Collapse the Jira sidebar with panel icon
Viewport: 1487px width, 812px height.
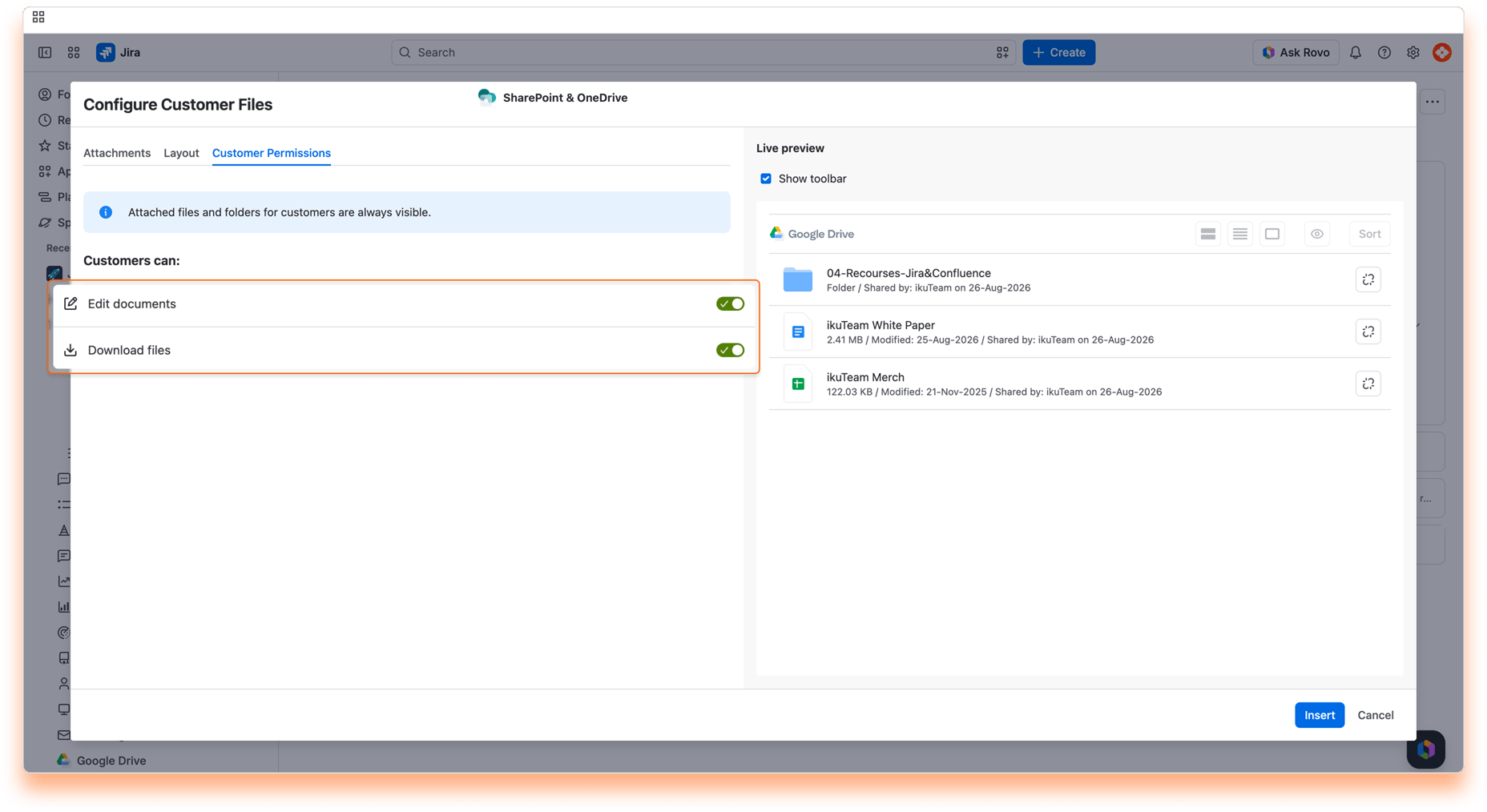(x=45, y=52)
